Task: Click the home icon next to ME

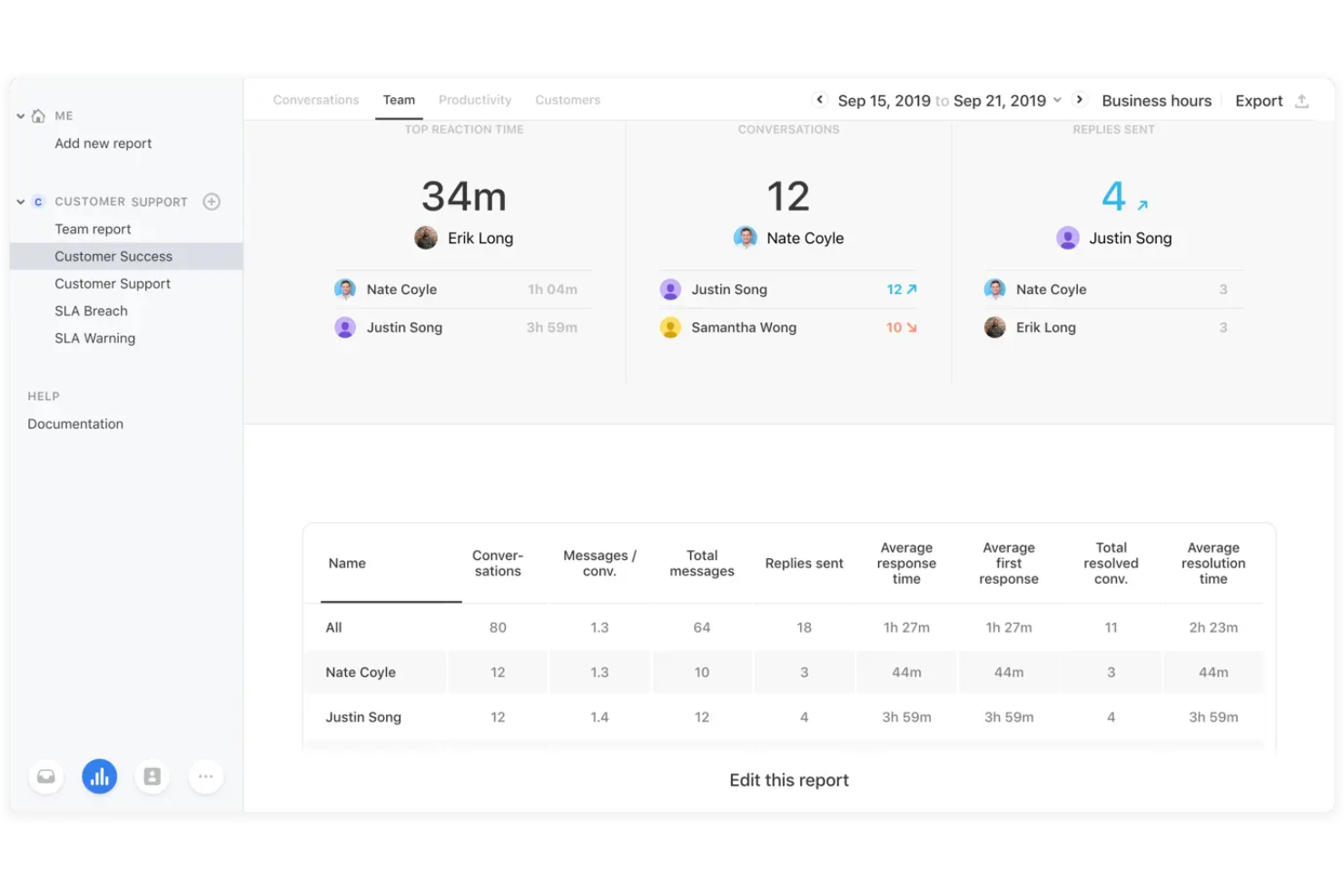Action: click(x=37, y=115)
